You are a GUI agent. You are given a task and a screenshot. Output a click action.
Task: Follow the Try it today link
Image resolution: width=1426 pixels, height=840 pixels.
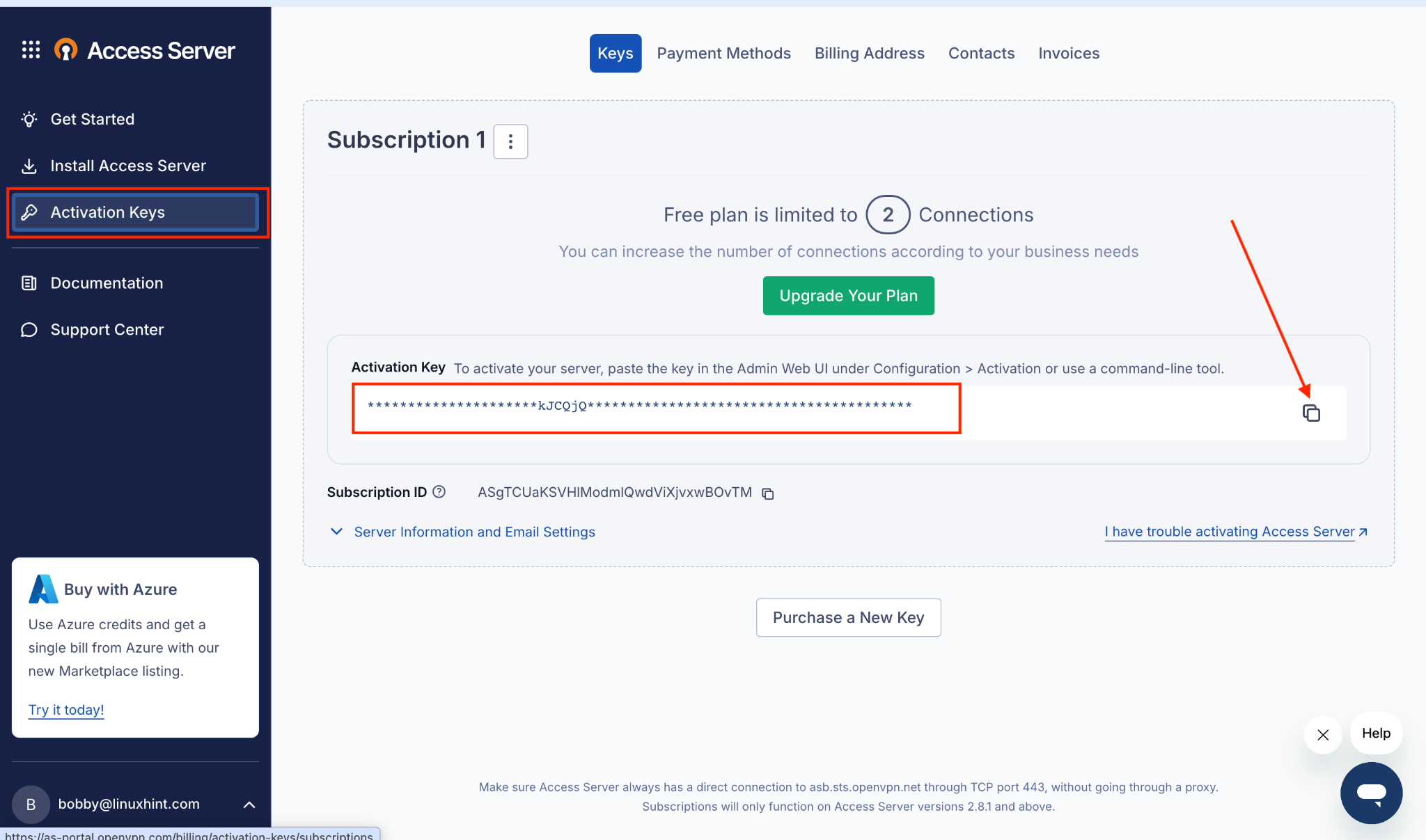[66, 710]
